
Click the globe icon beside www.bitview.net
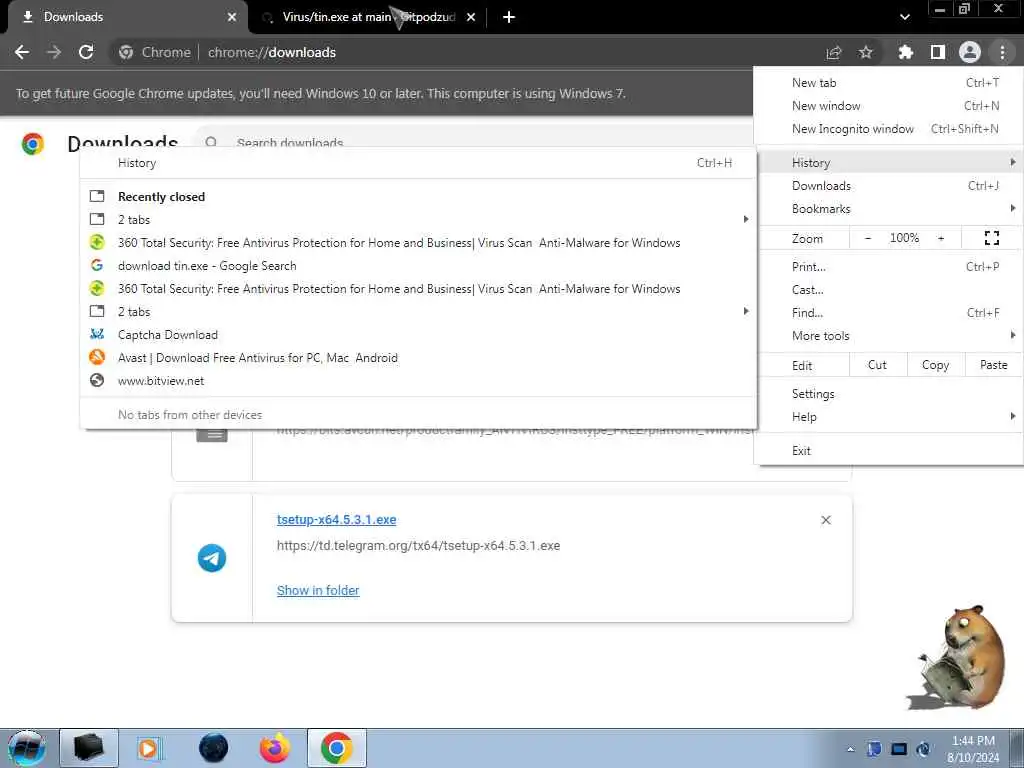pos(97,380)
